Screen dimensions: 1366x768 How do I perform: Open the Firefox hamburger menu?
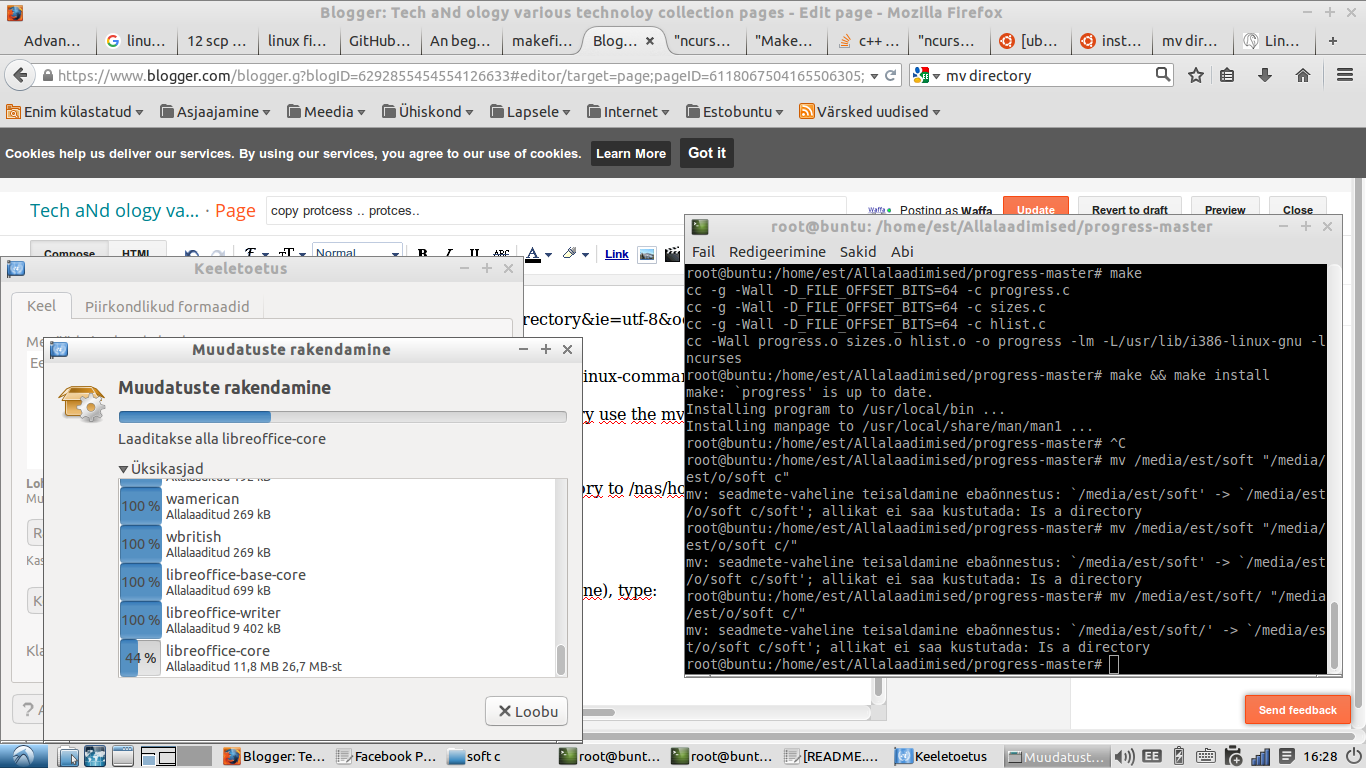point(1344,75)
